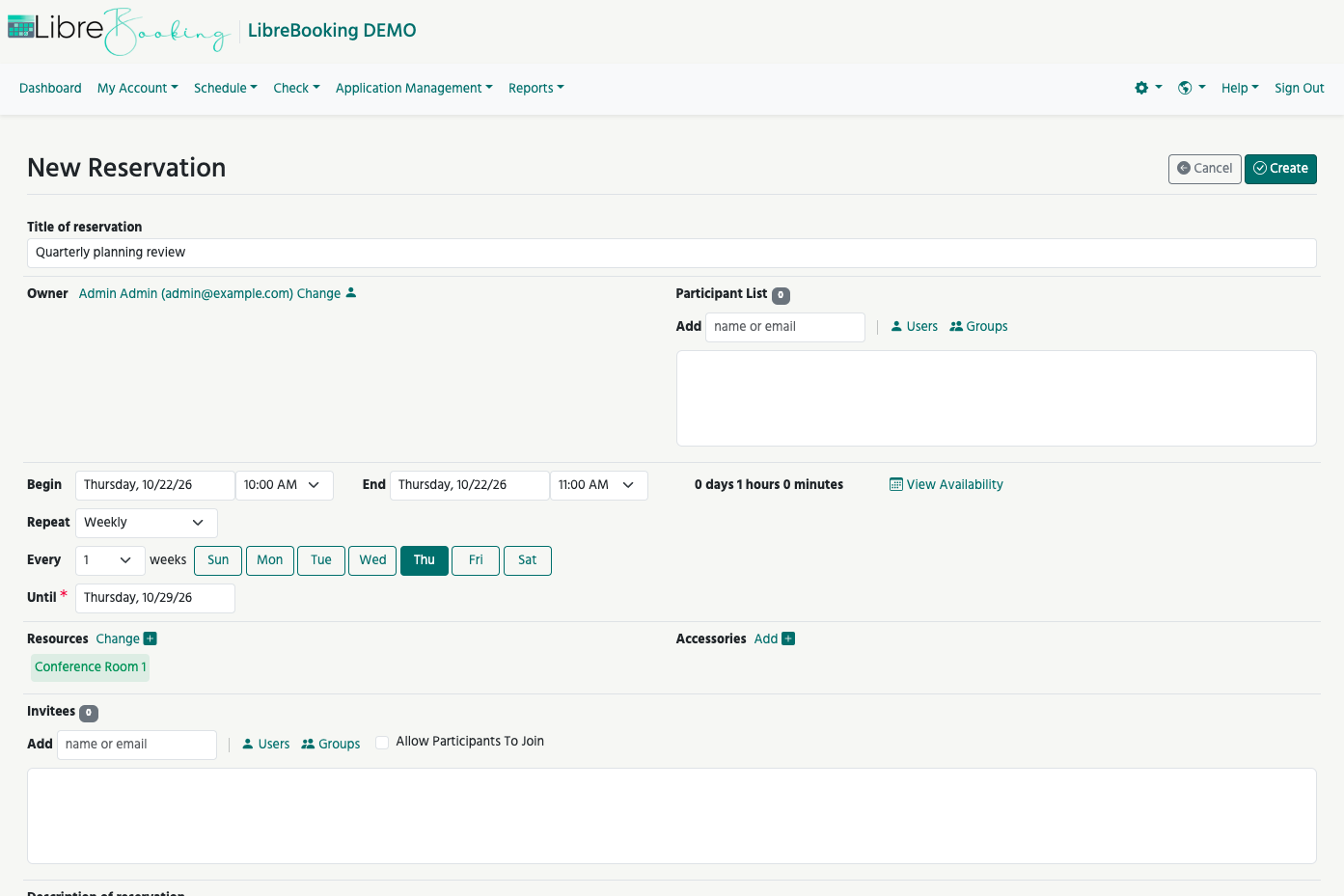The image size is (1344, 896).
Task: Open the Check menu
Action: (296, 88)
